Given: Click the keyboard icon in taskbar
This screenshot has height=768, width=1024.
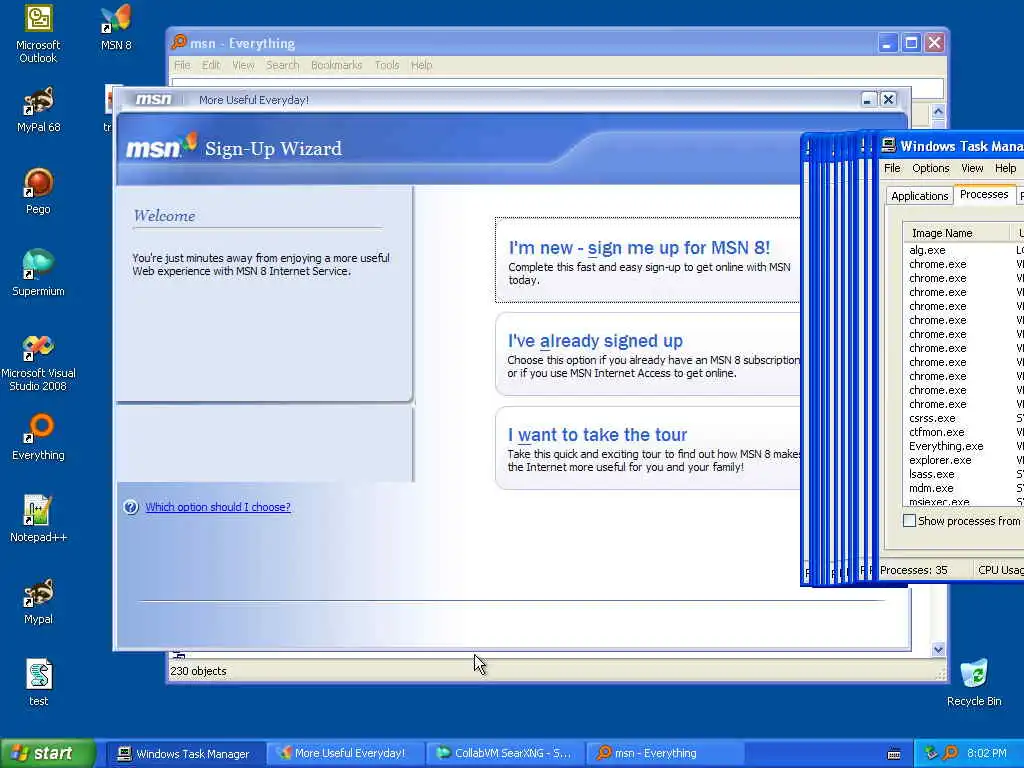Looking at the screenshot, I should pos(894,754).
